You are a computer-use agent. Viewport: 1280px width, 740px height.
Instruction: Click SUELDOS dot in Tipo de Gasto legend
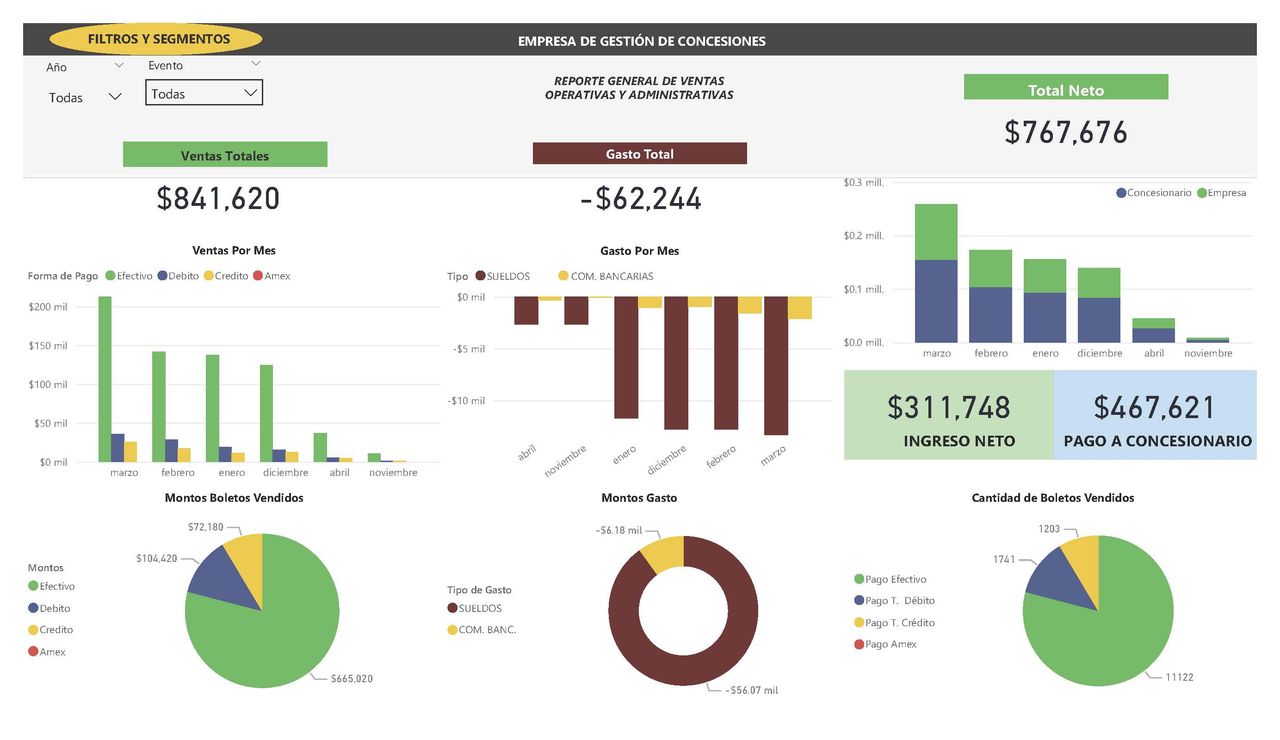tap(452, 608)
